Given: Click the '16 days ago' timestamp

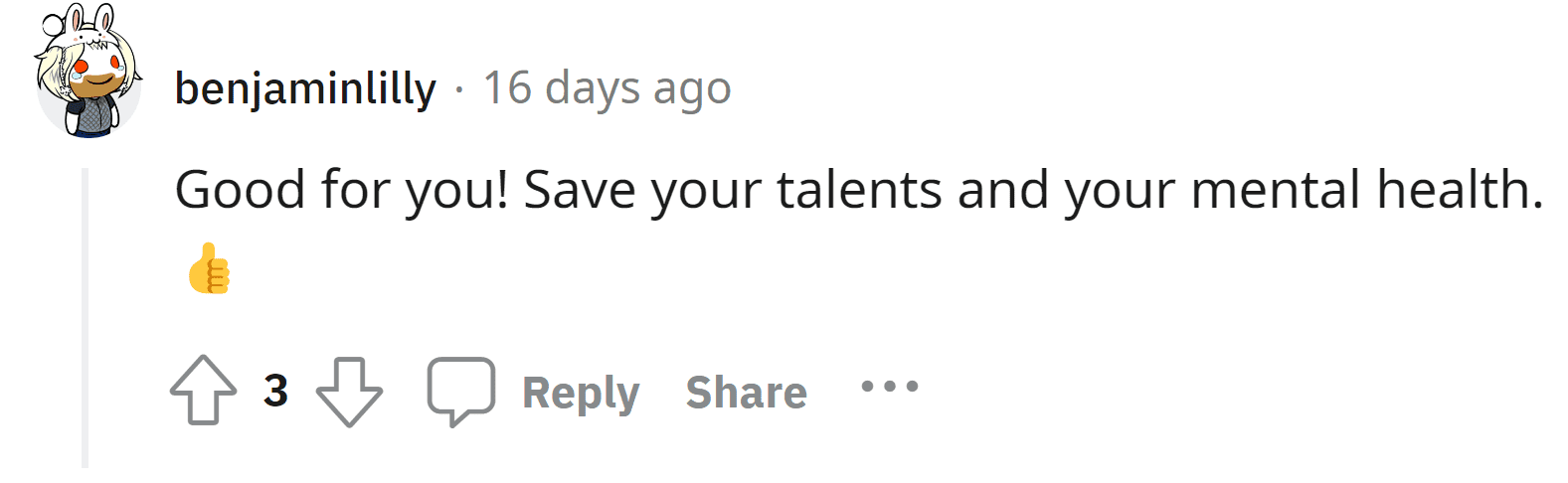Looking at the screenshot, I should click(x=607, y=88).
